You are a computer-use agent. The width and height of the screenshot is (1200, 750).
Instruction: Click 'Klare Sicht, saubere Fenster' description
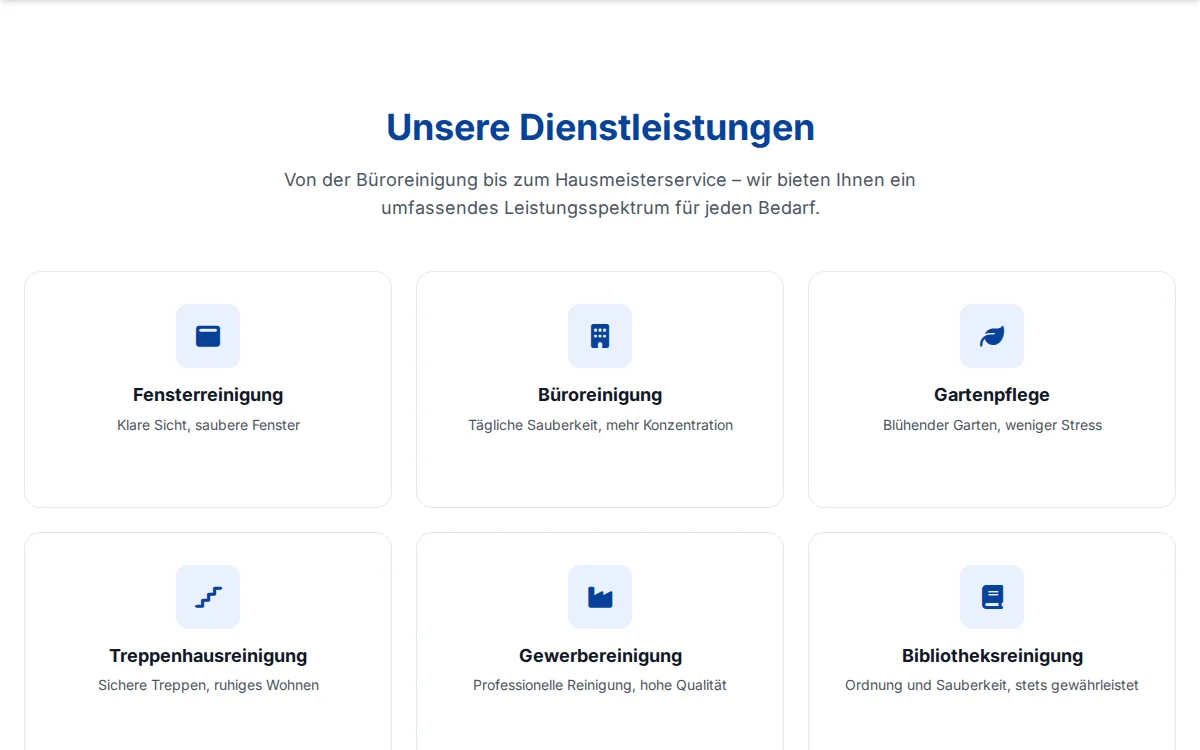pyautogui.click(x=208, y=425)
